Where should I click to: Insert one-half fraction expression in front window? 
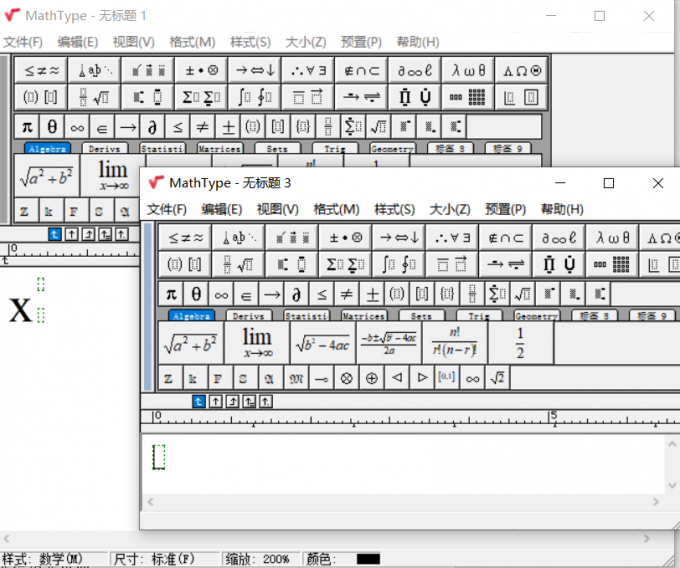coord(521,343)
